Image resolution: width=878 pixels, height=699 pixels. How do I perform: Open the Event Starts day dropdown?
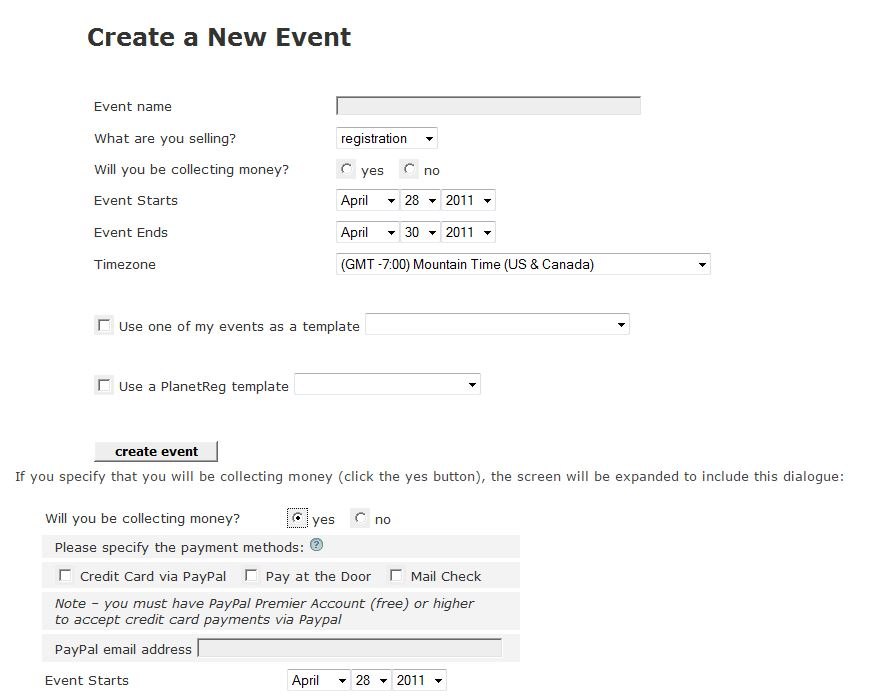point(418,200)
